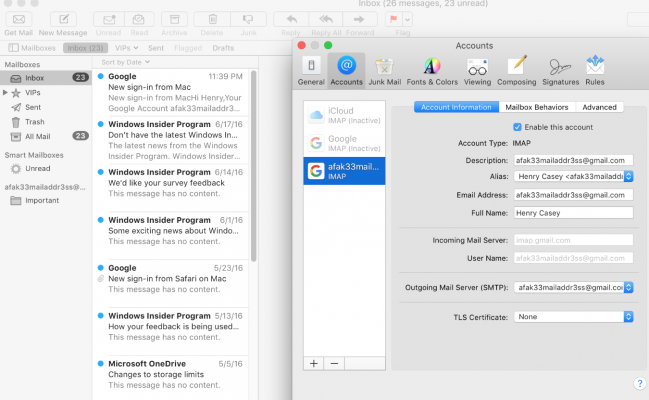Select All Mail in sidebar
This screenshot has height=400, width=649.
46,136
